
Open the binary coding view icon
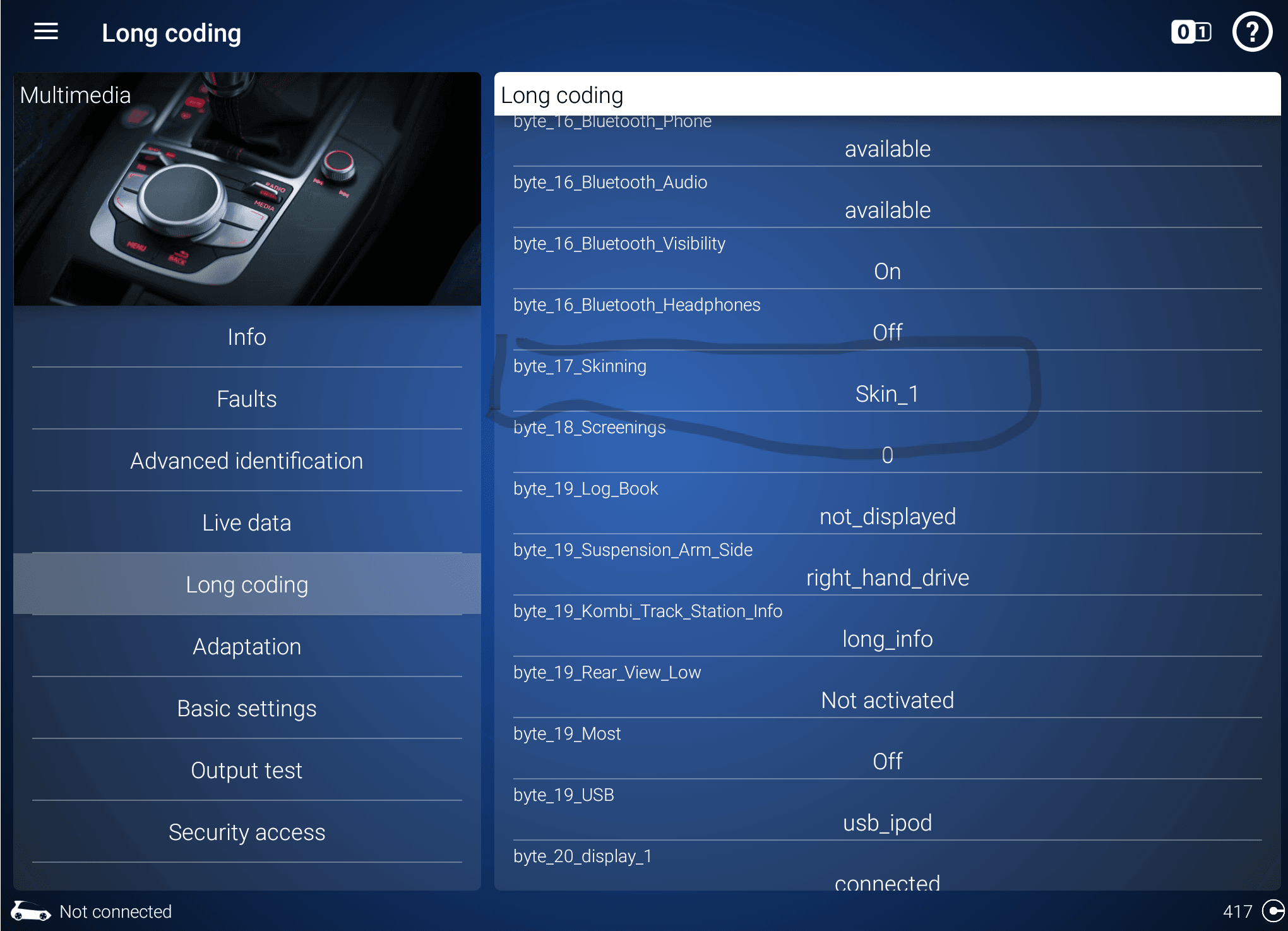click(x=1191, y=32)
